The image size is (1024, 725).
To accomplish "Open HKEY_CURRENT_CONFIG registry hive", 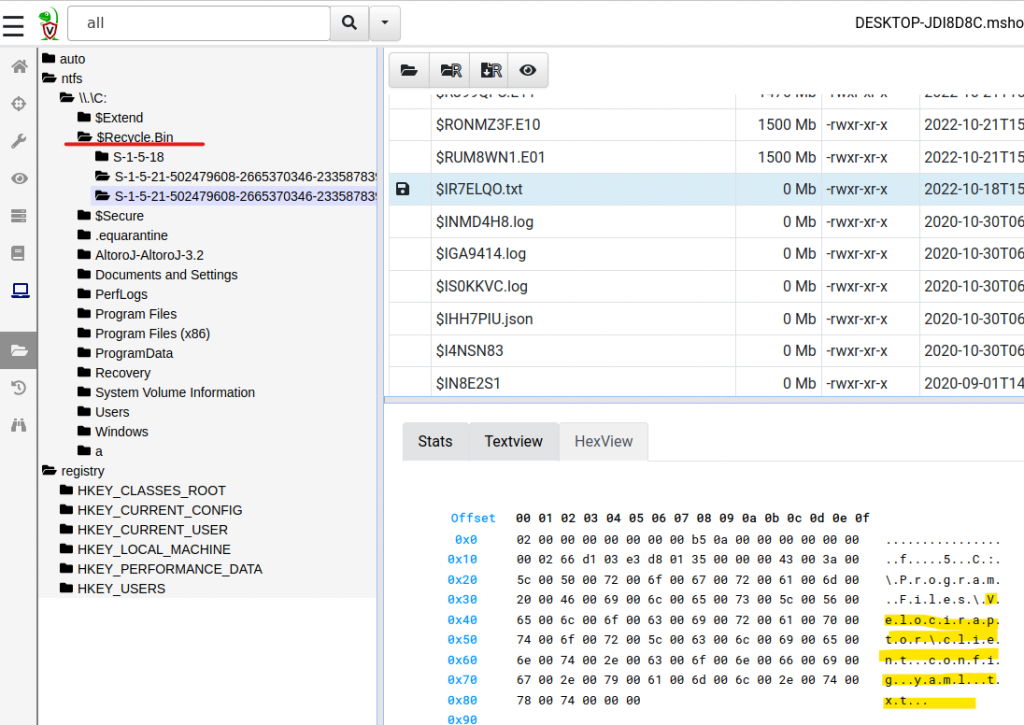I will click(x=151, y=509).
